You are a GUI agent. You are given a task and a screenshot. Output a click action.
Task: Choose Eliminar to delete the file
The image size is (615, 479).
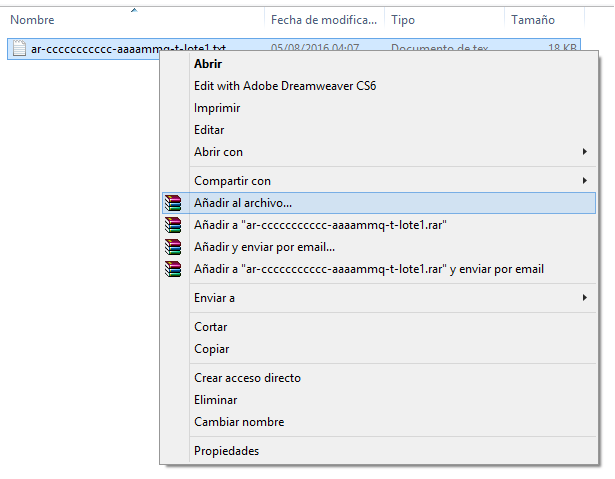click(x=216, y=400)
